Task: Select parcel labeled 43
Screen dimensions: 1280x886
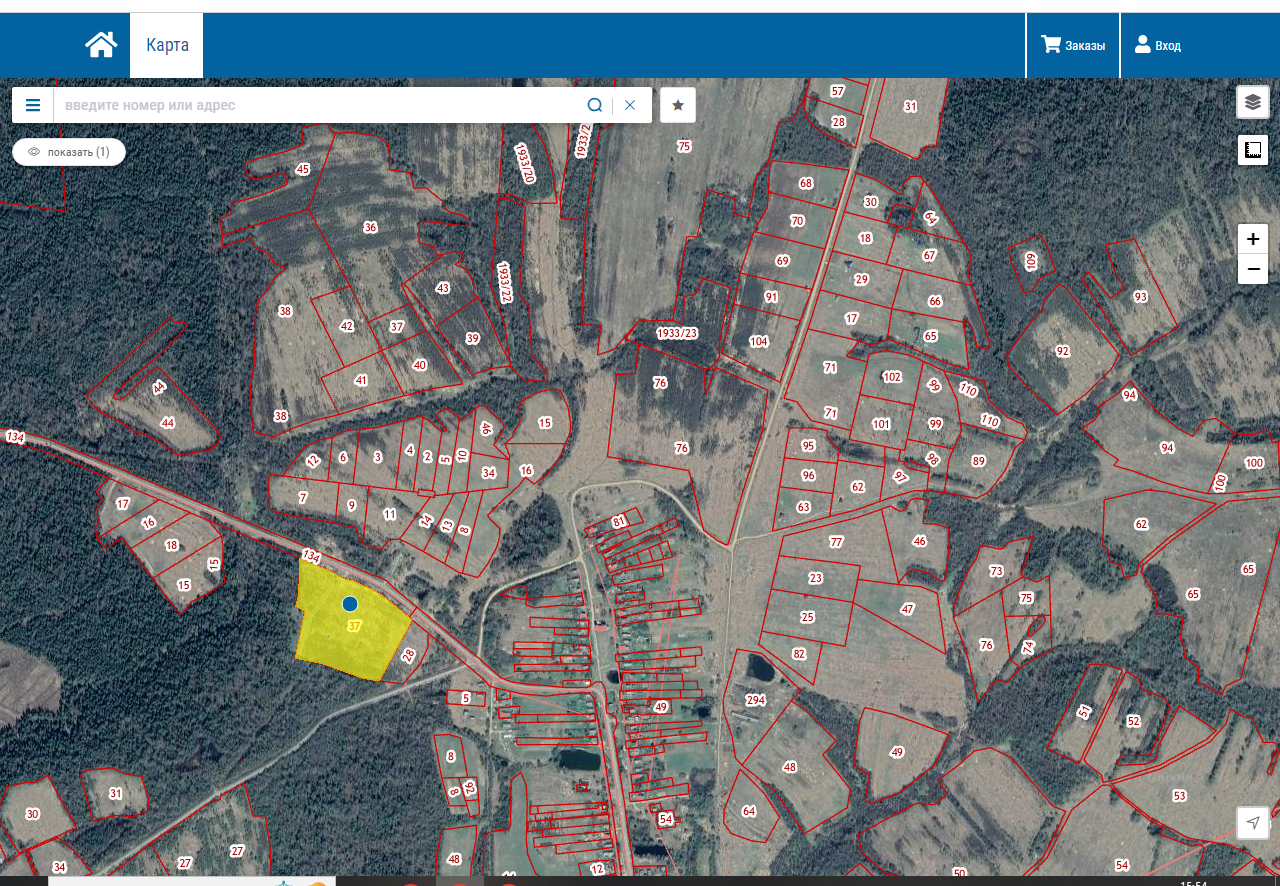Action: point(443,288)
